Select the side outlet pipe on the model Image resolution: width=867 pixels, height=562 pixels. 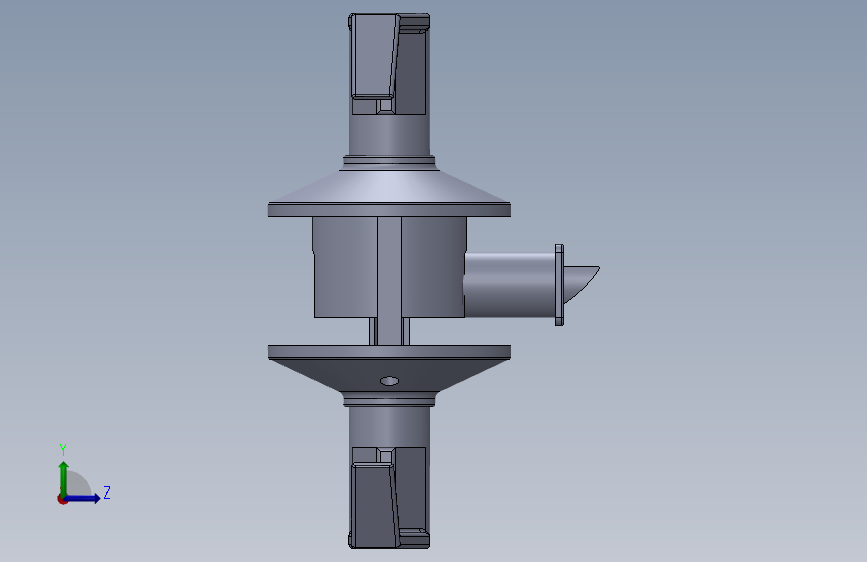click(509, 285)
